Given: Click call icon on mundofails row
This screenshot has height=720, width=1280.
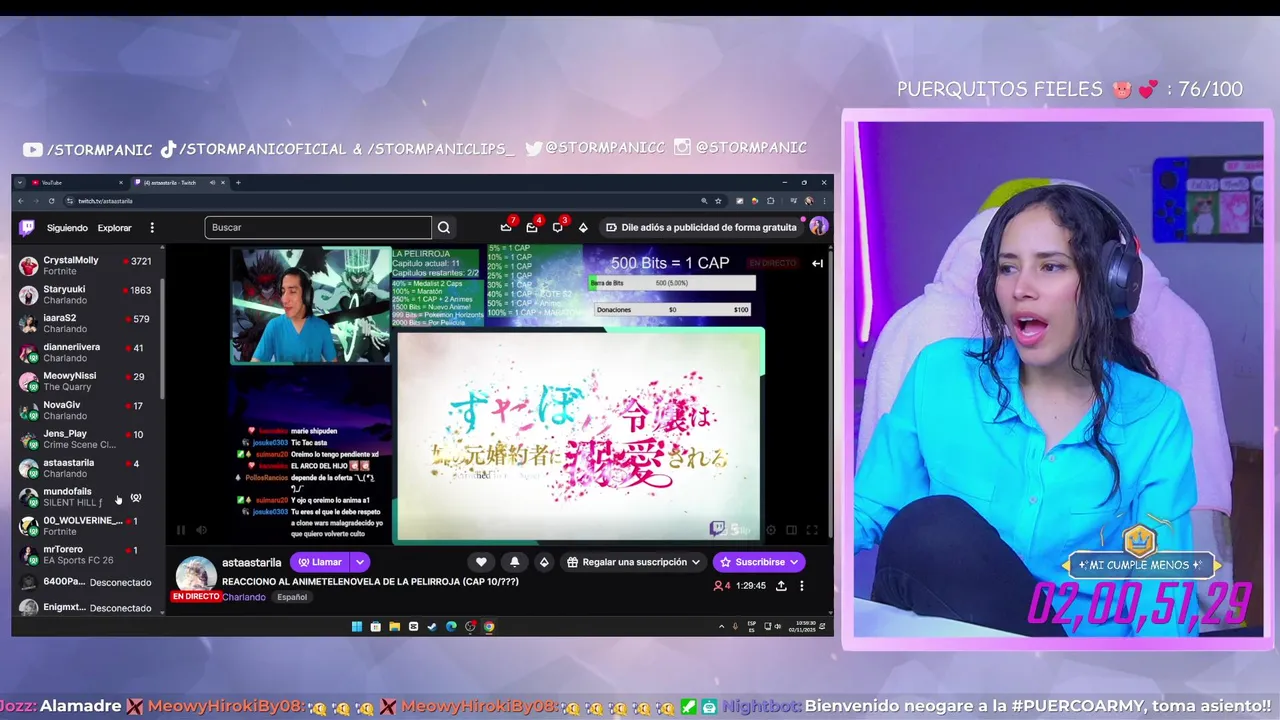Looking at the screenshot, I should (x=136, y=497).
